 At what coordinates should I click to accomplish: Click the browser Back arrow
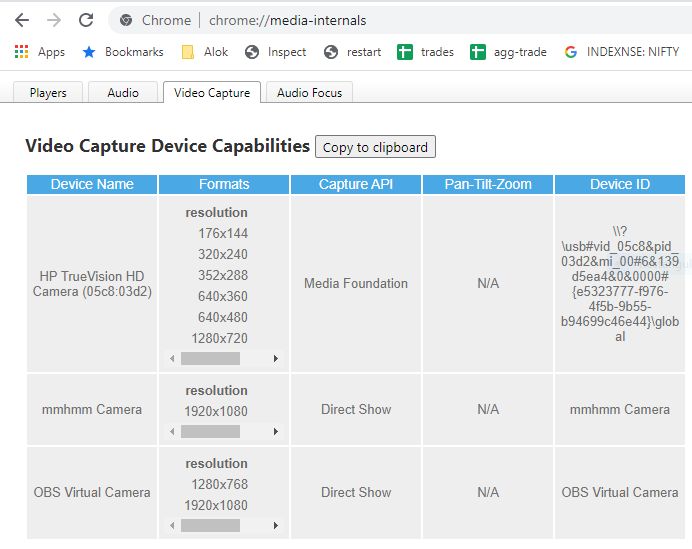pos(22,20)
